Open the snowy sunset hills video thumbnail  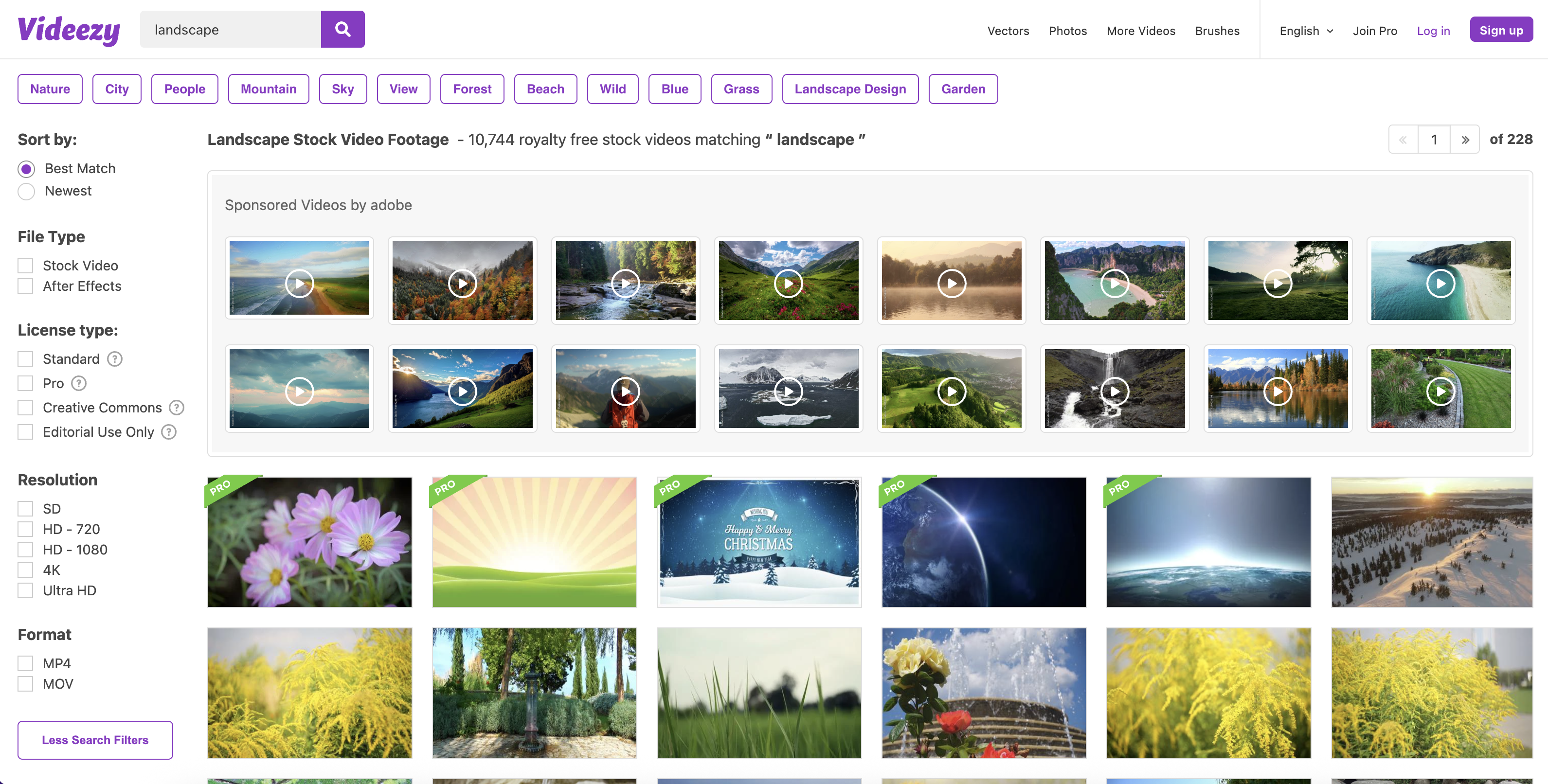point(1432,542)
